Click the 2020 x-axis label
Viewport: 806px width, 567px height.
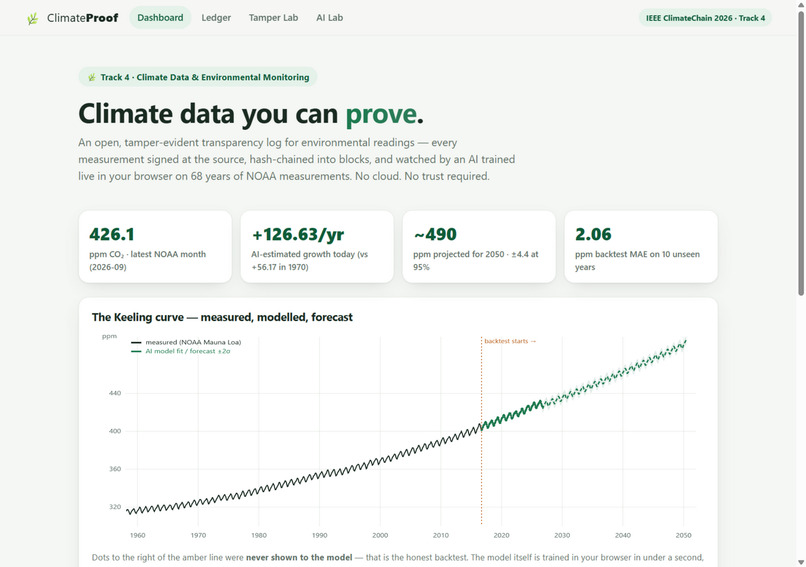[x=501, y=535]
